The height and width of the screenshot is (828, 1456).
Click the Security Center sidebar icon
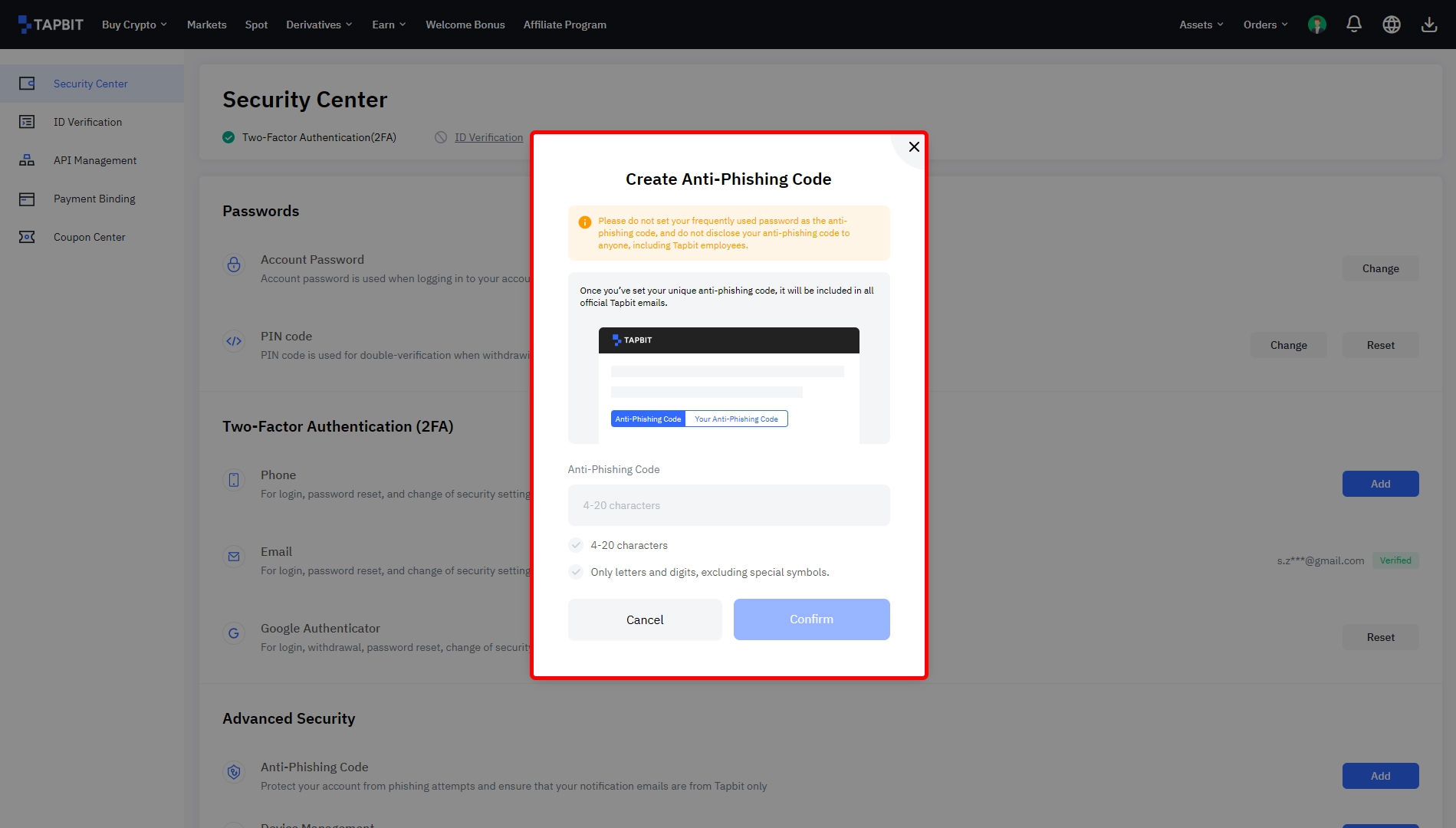[x=27, y=84]
